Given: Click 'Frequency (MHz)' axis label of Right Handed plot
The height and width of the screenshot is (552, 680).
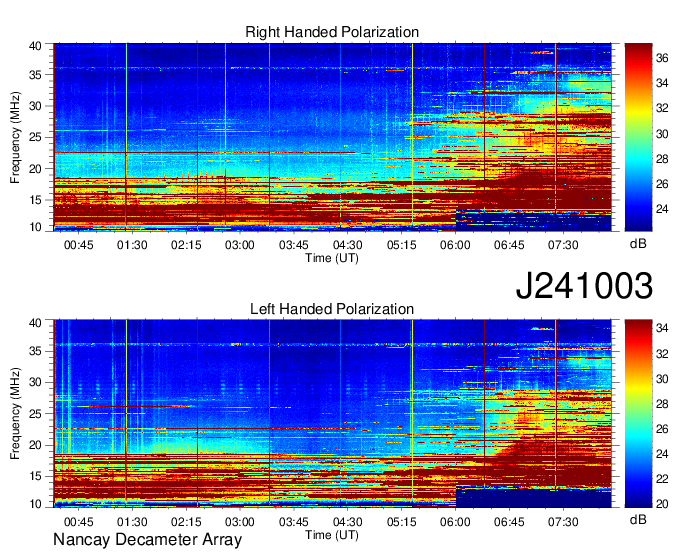Looking at the screenshot, I should point(15,137).
